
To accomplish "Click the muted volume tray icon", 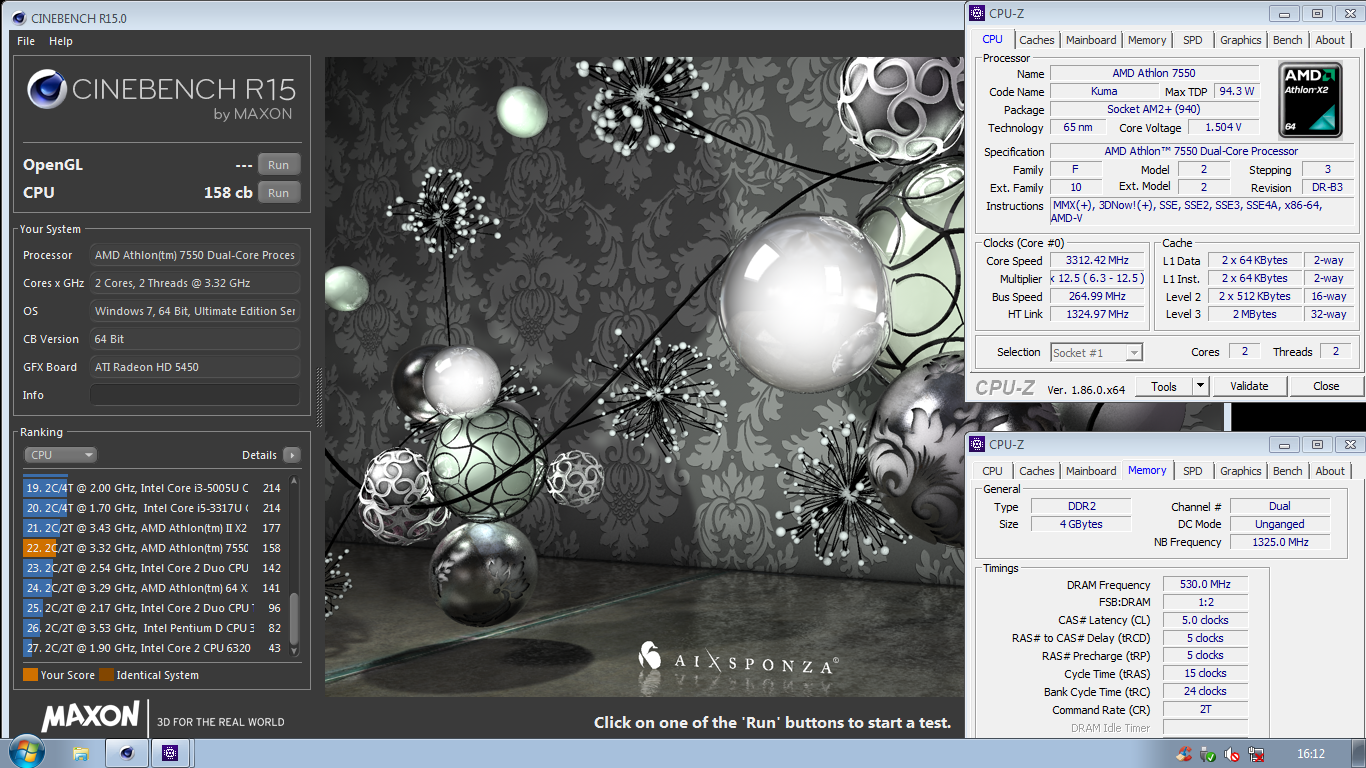I will pyautogui.click(x=1232, y=754).
